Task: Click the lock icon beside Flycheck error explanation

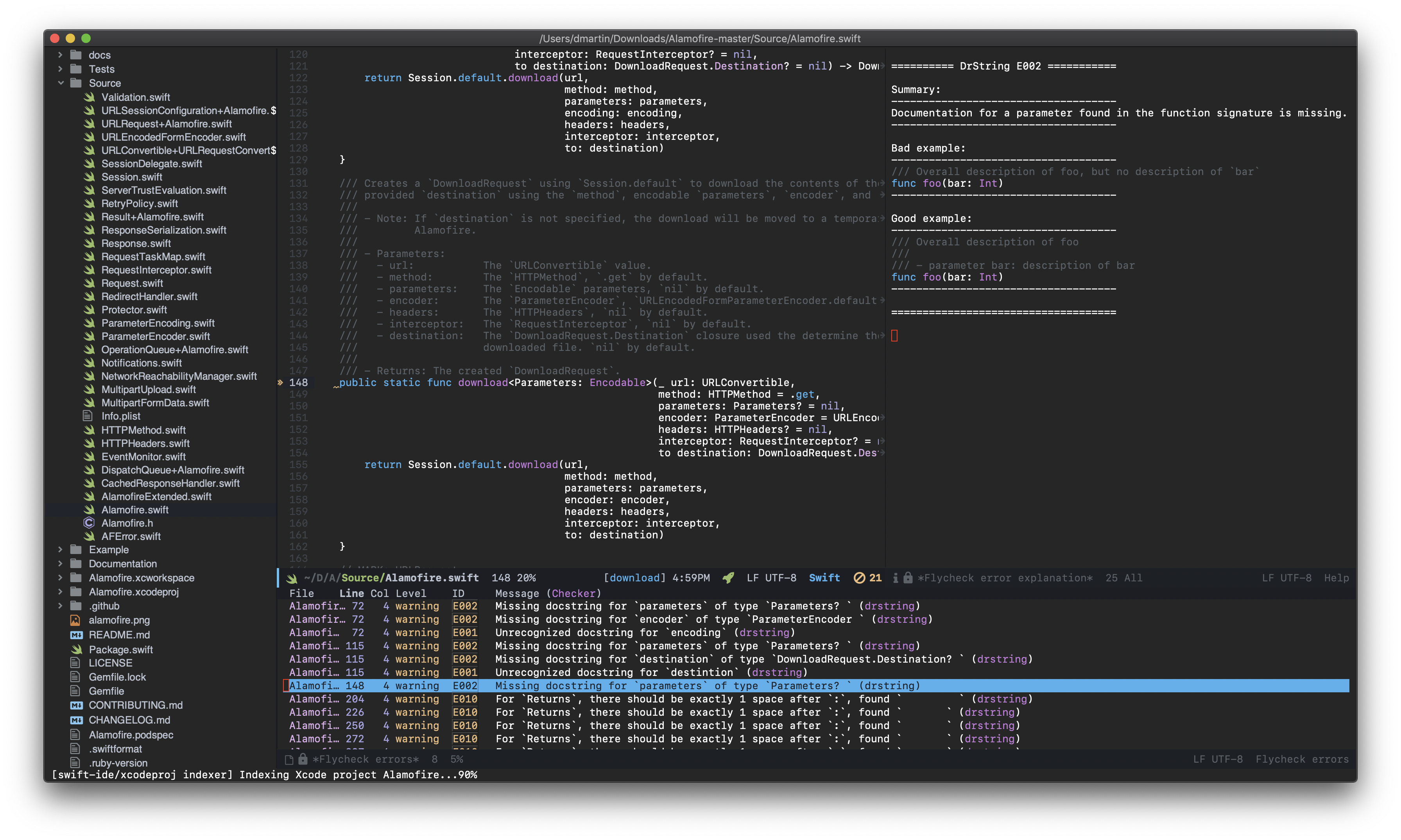Action: pyautogui.click(x=907, y=578)
